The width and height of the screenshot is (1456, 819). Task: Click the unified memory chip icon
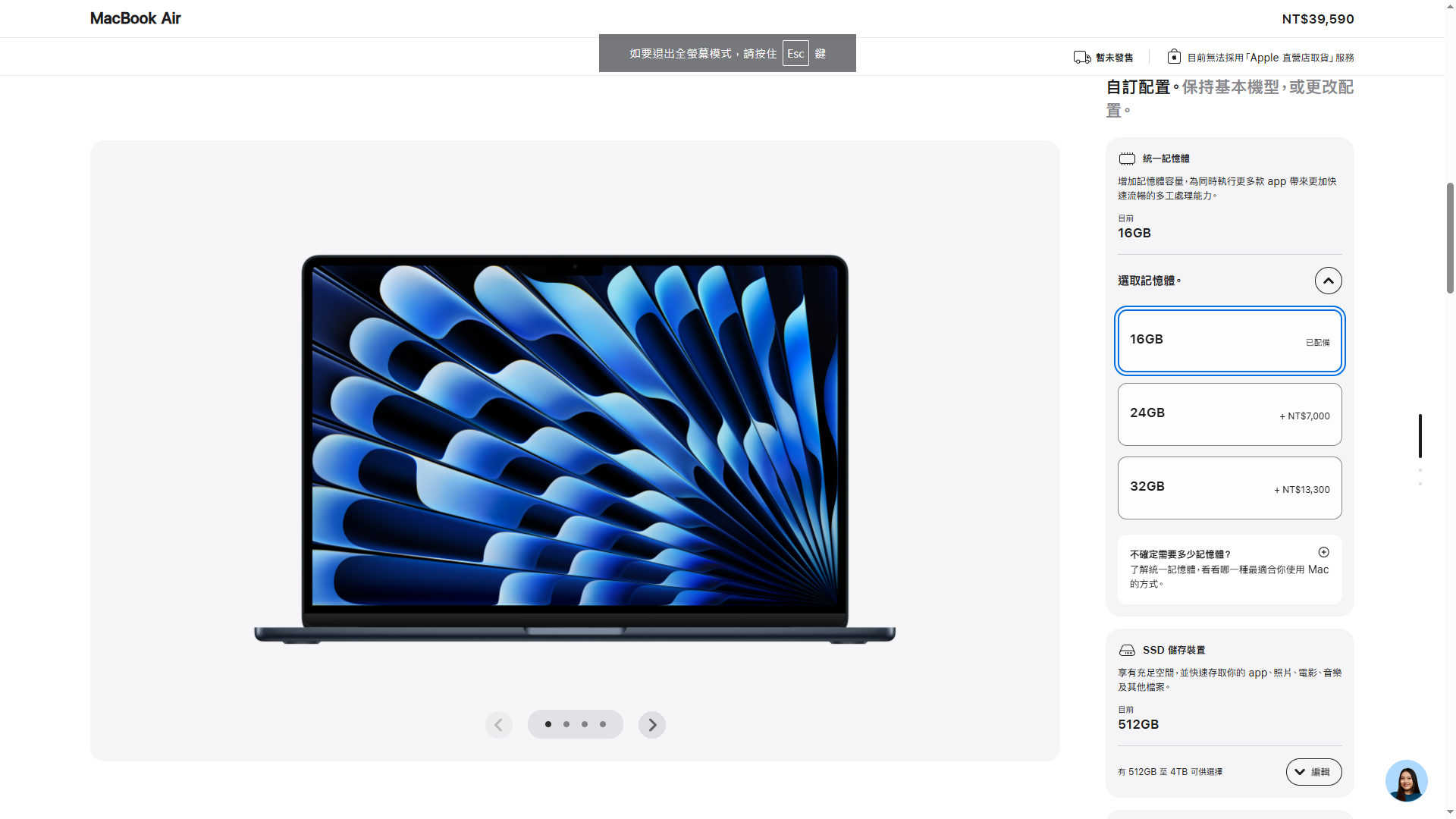pyautogui.click(x=1127, y=158)
